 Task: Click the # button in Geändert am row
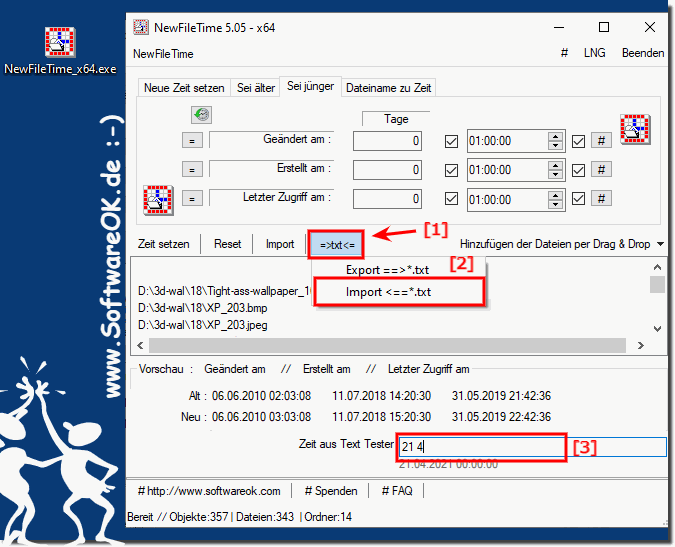(601, 140)
